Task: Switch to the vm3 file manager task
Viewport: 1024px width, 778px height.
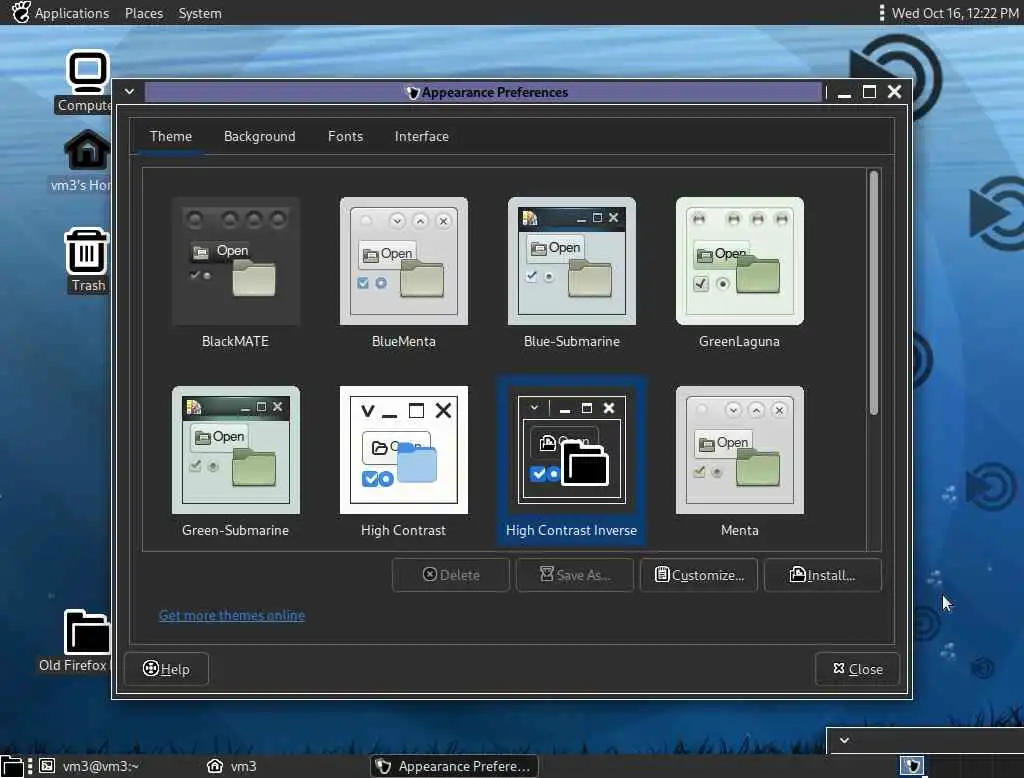Action: pos(232,766)
